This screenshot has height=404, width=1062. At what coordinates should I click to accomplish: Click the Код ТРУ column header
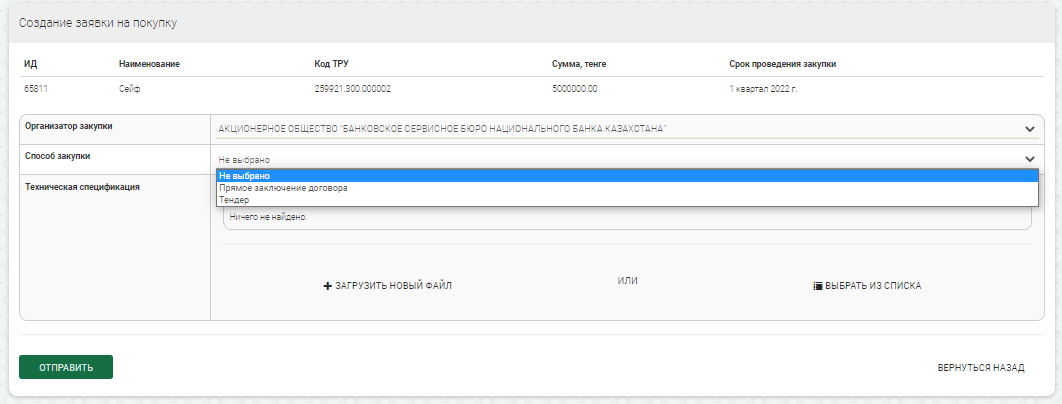click(331, 64)
